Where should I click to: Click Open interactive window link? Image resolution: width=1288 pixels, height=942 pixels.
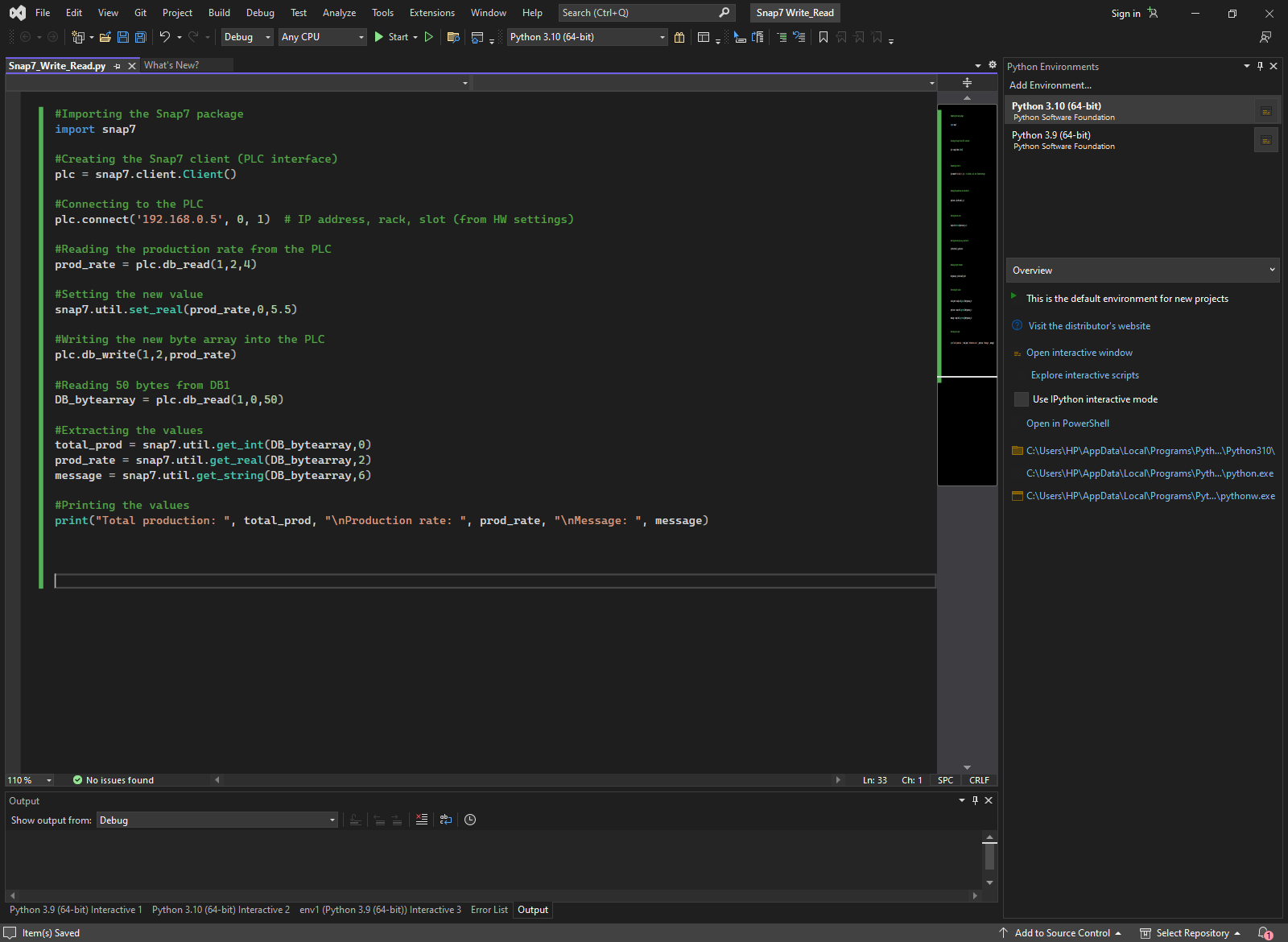click(1079, 353)
